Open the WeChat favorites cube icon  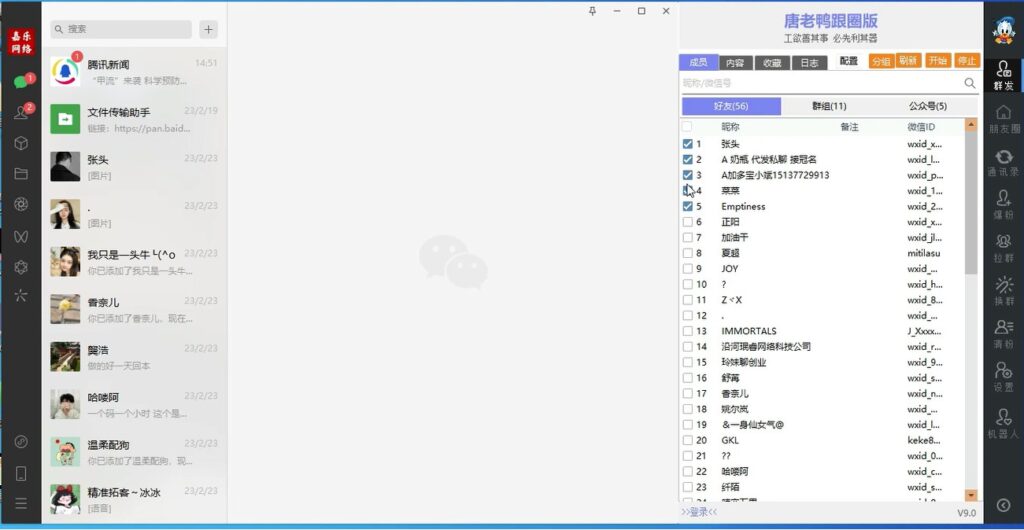(x=21, y=143)
